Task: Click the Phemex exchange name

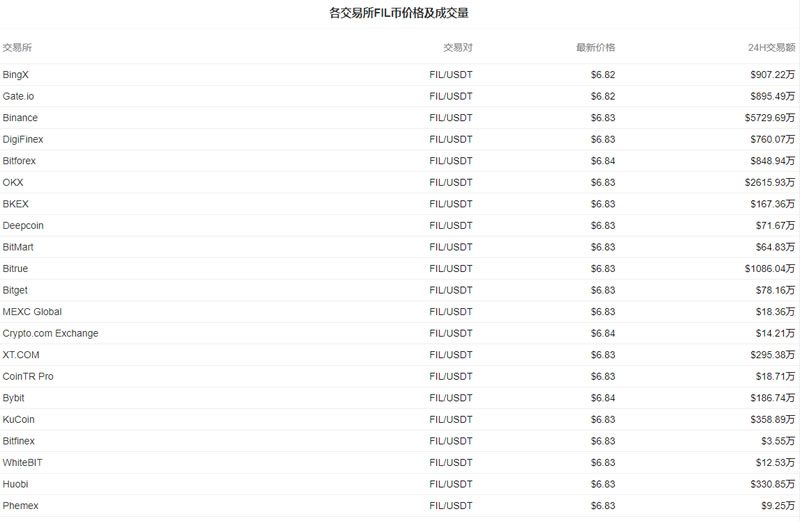Action: tap(20, 506)
